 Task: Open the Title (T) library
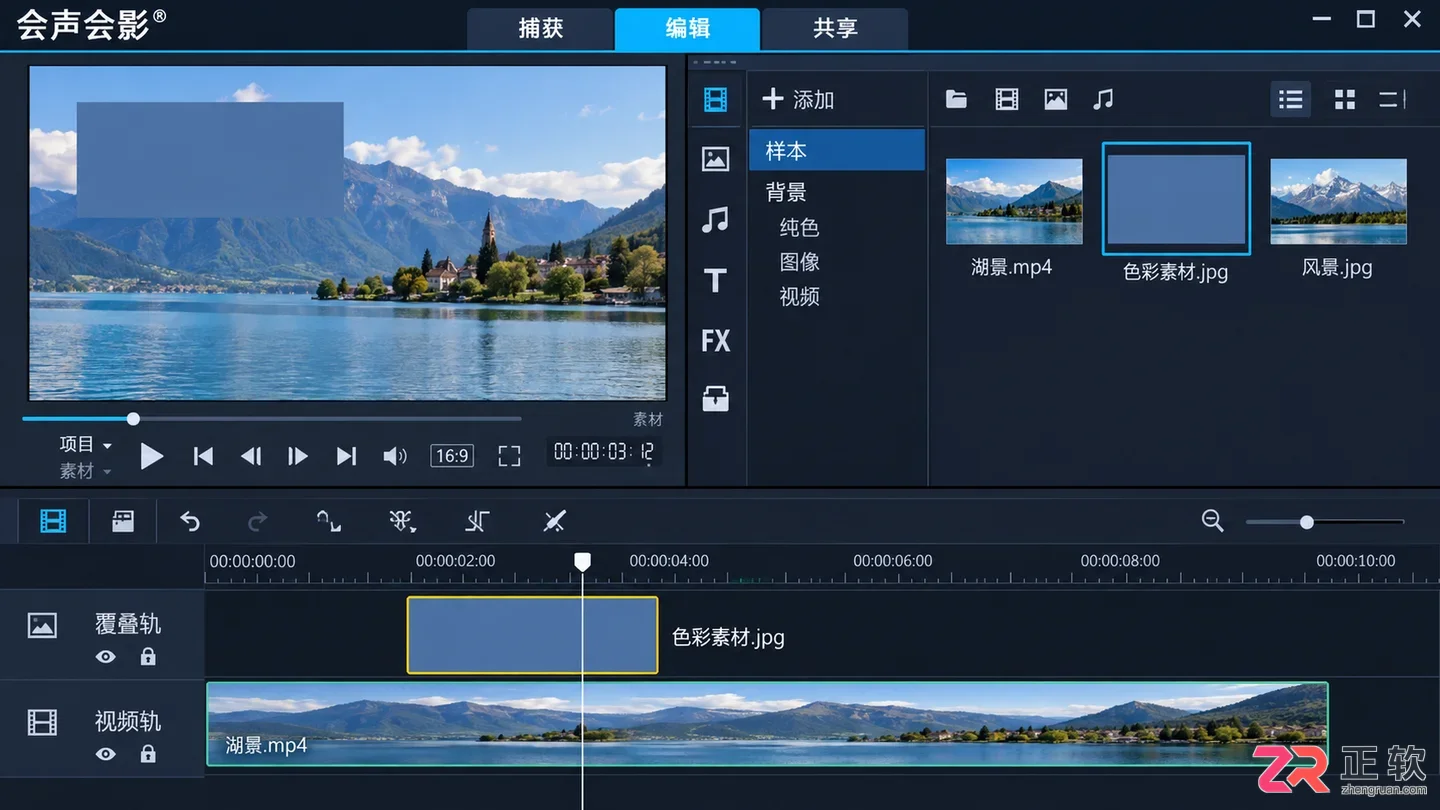715,281
